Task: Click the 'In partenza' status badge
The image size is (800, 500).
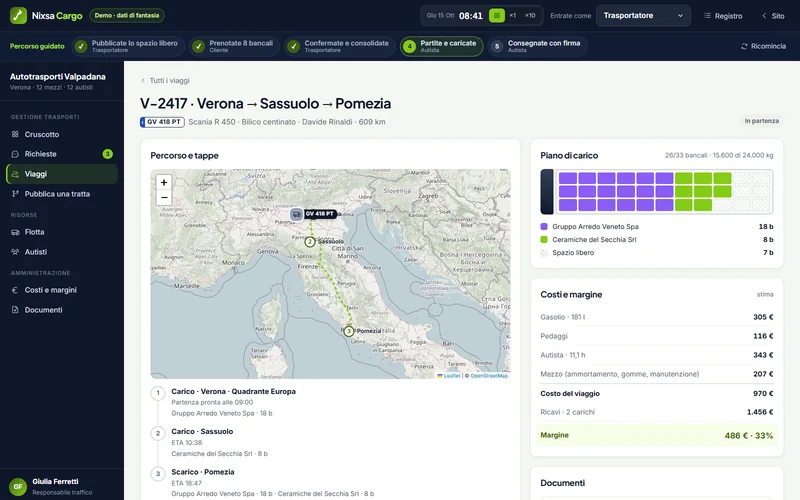Action: coord(761,121)
